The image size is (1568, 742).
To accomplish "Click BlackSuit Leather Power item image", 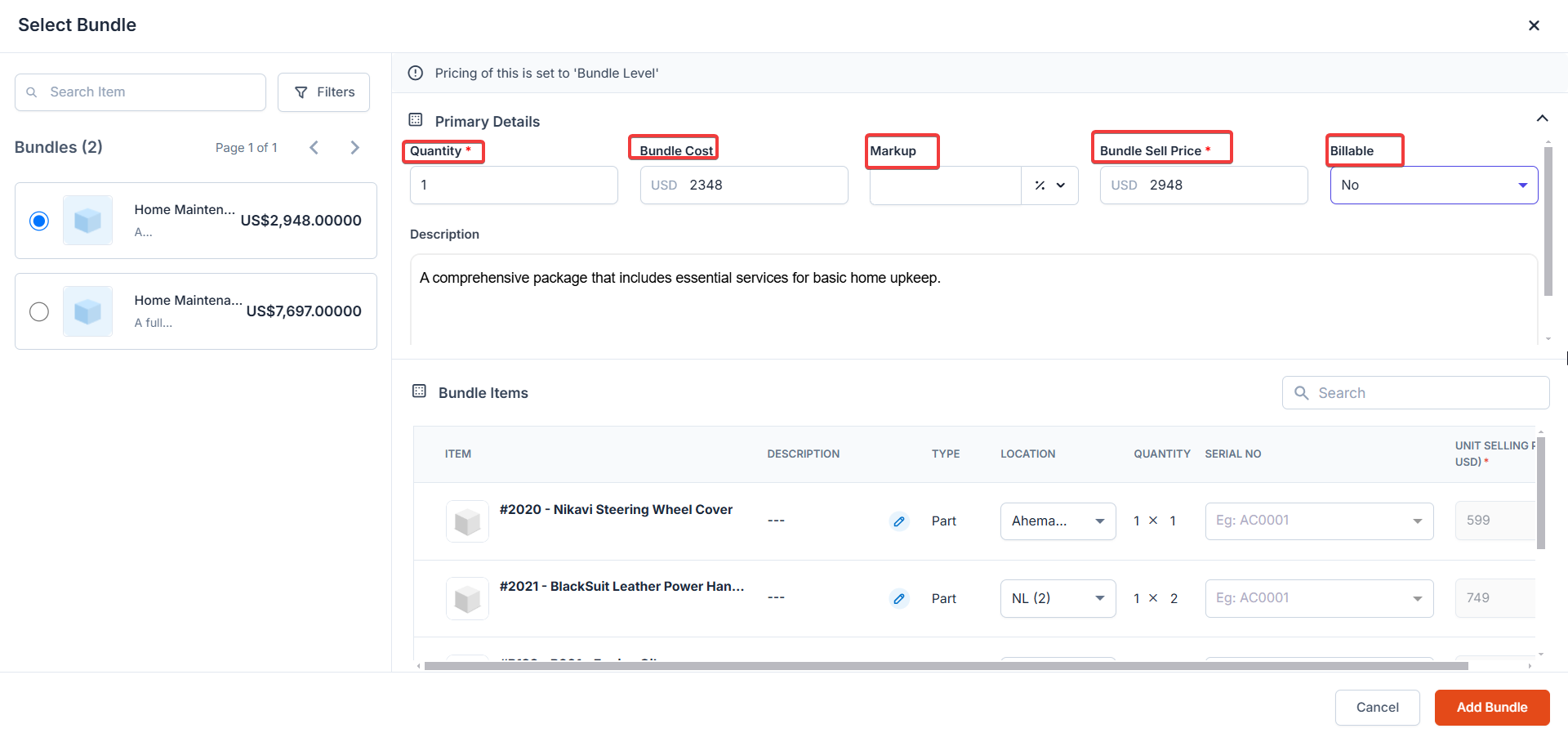I will coord(467,599).
